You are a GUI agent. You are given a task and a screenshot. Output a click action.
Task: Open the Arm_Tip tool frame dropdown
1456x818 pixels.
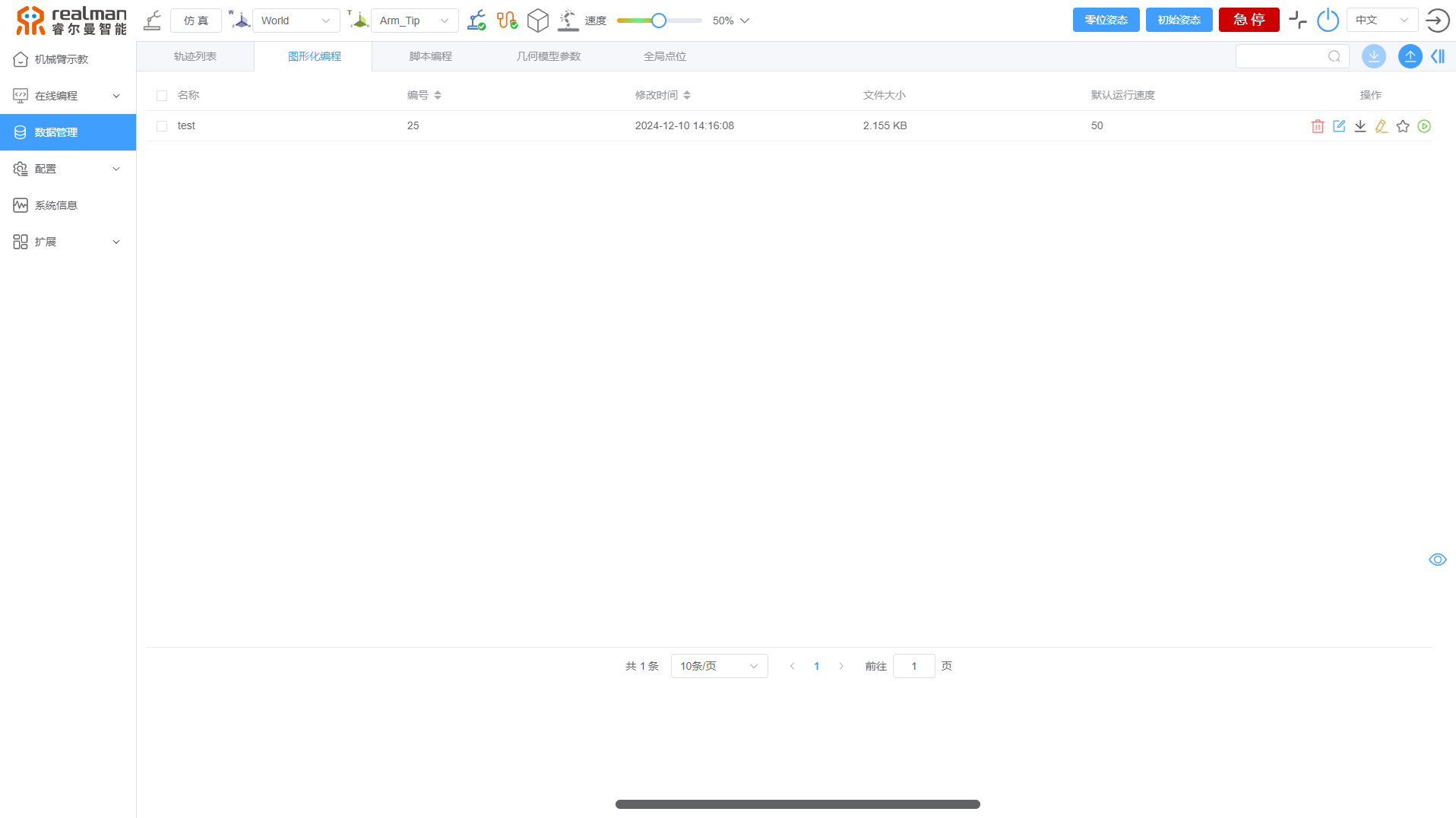(414, 21)
